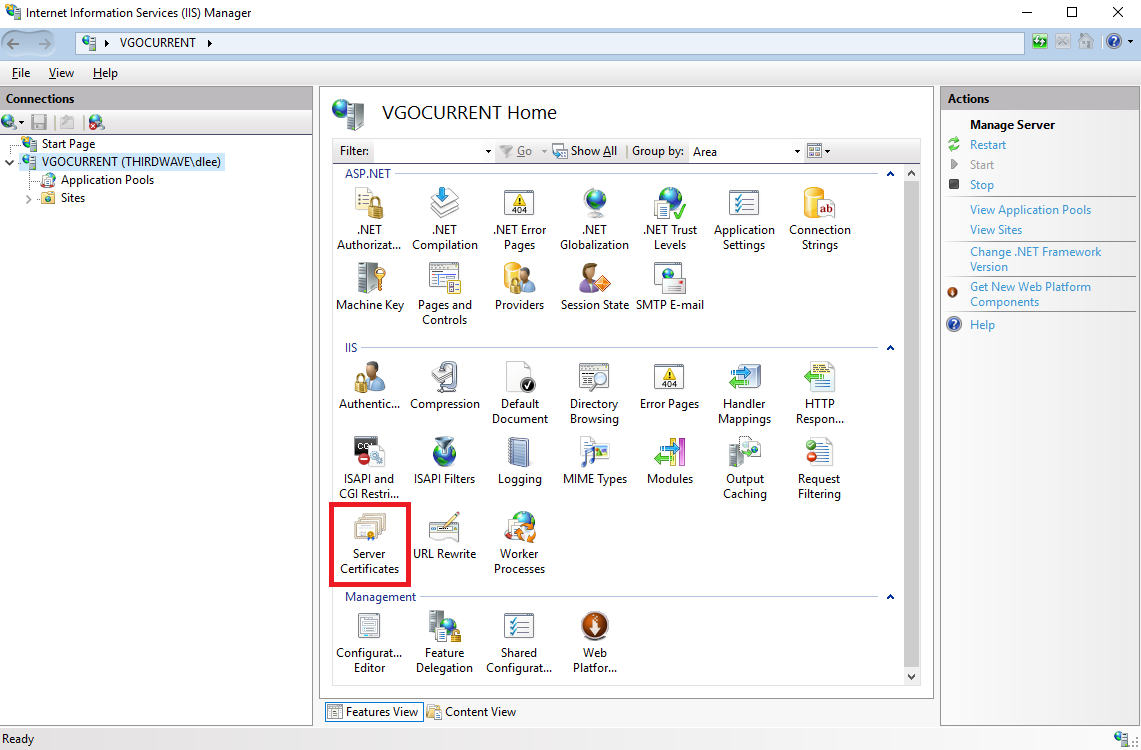
Task: Open .NET Authorization Rules icon
Action: (x=370, y=219)
